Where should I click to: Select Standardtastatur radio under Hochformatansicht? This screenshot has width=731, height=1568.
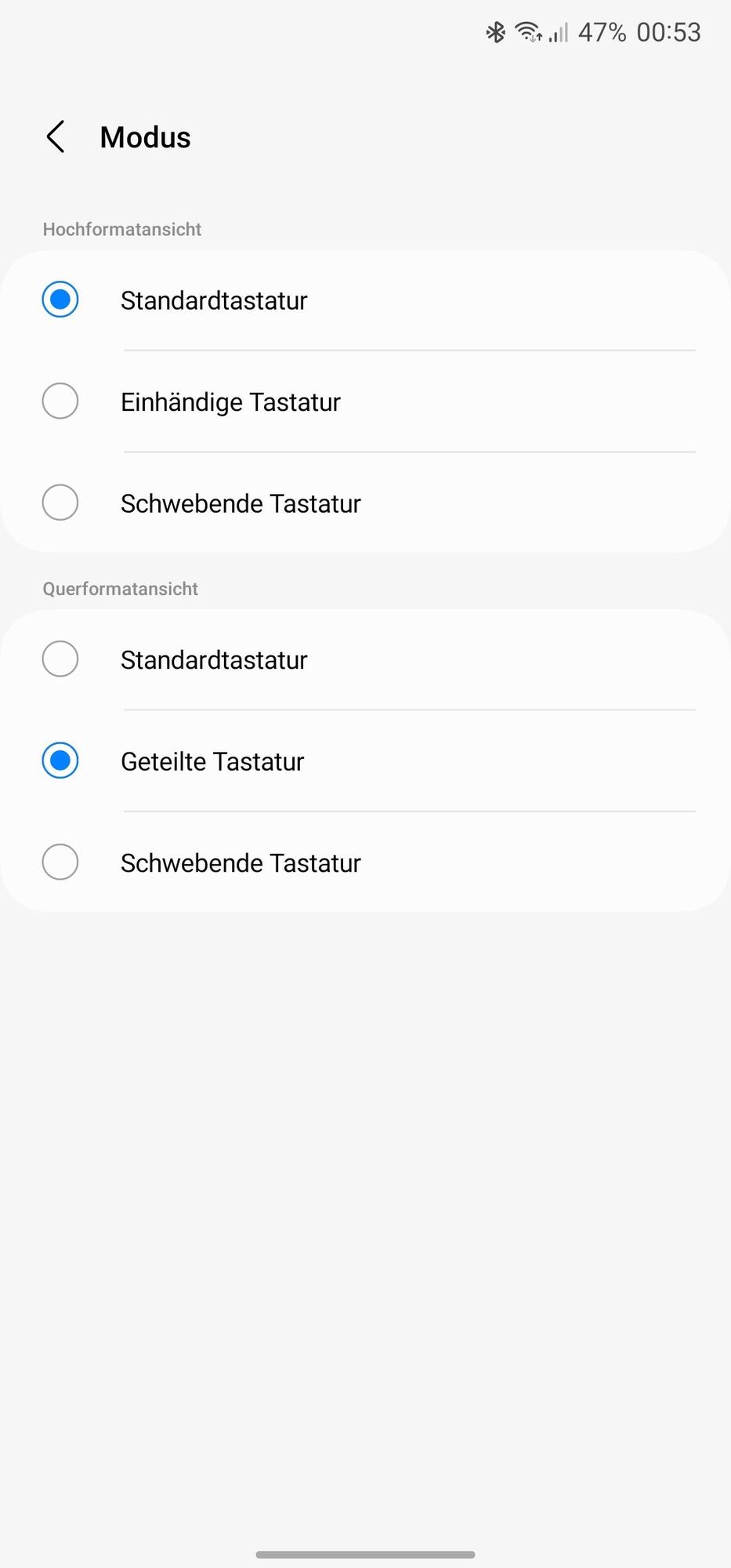click(x=60, y=299)
